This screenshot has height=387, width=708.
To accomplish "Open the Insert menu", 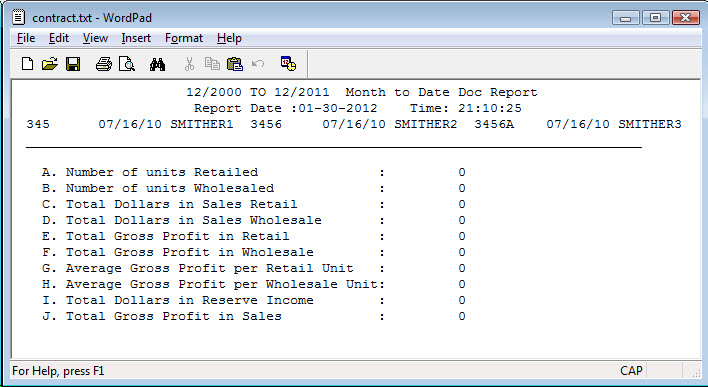I will pos(136,38).
